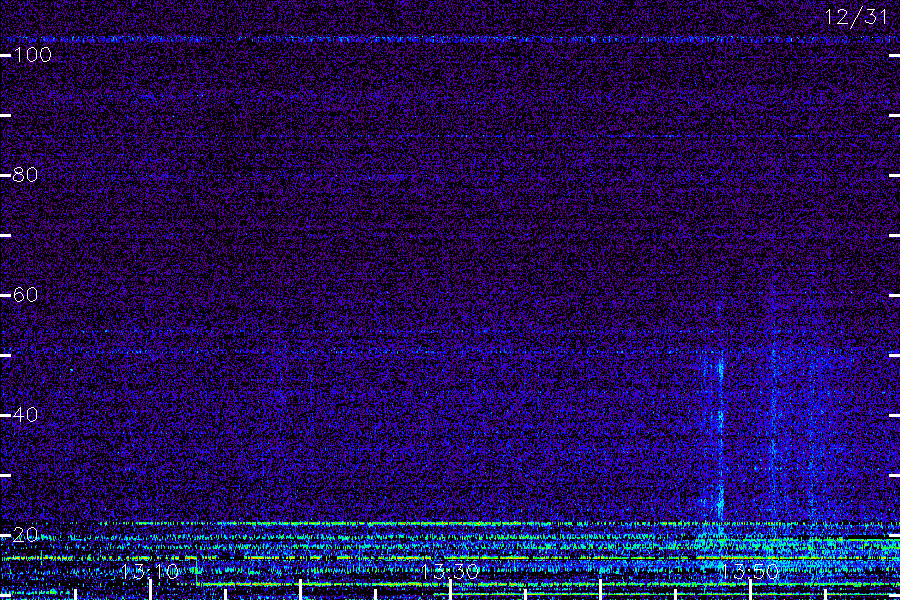This screenshot has width=900, height=600.
Task: Click the 60 frequency axis label
Action: pyautogui.click(x=25, y=295)
